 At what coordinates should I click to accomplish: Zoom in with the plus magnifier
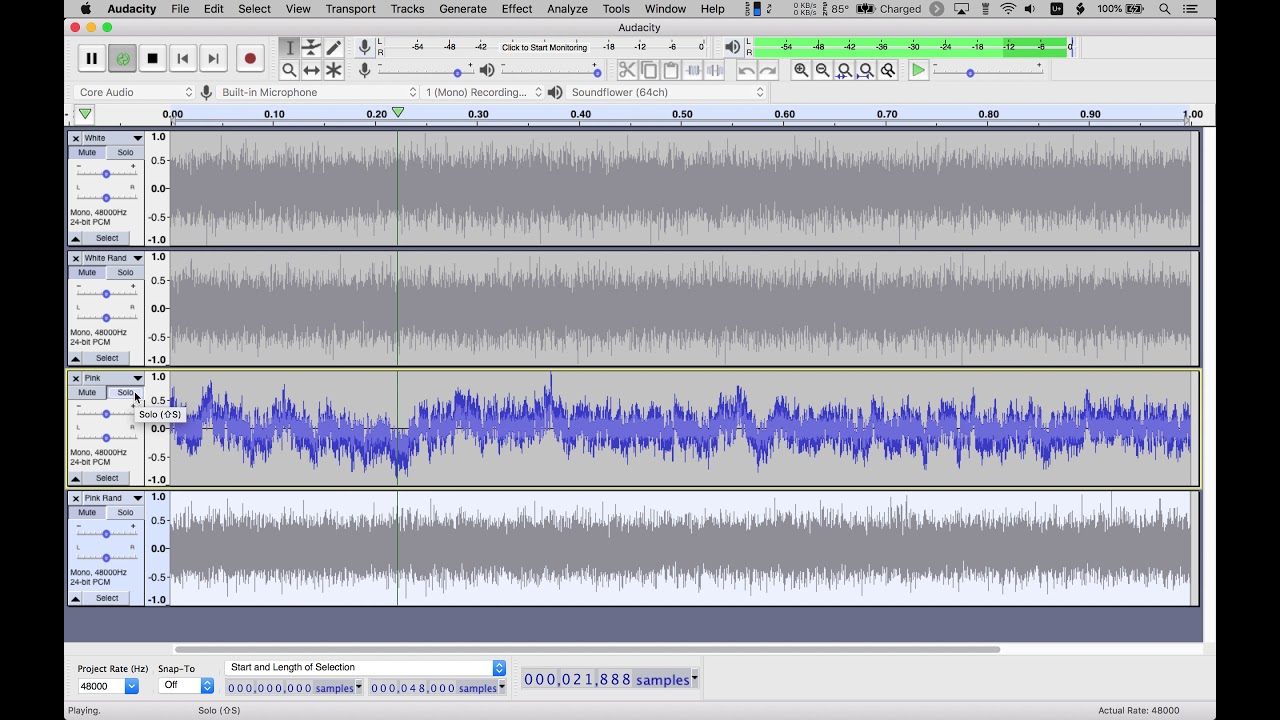pyautogui.click(x=801, y=70)
